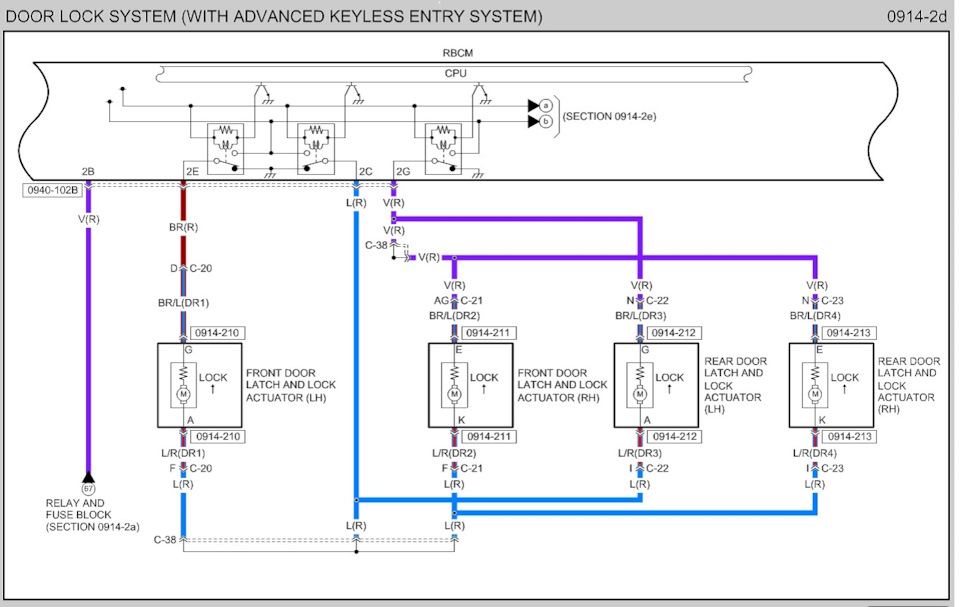Click the 'CPU' label inside the RBCM
960x607 pixels.
pos(456,74)
